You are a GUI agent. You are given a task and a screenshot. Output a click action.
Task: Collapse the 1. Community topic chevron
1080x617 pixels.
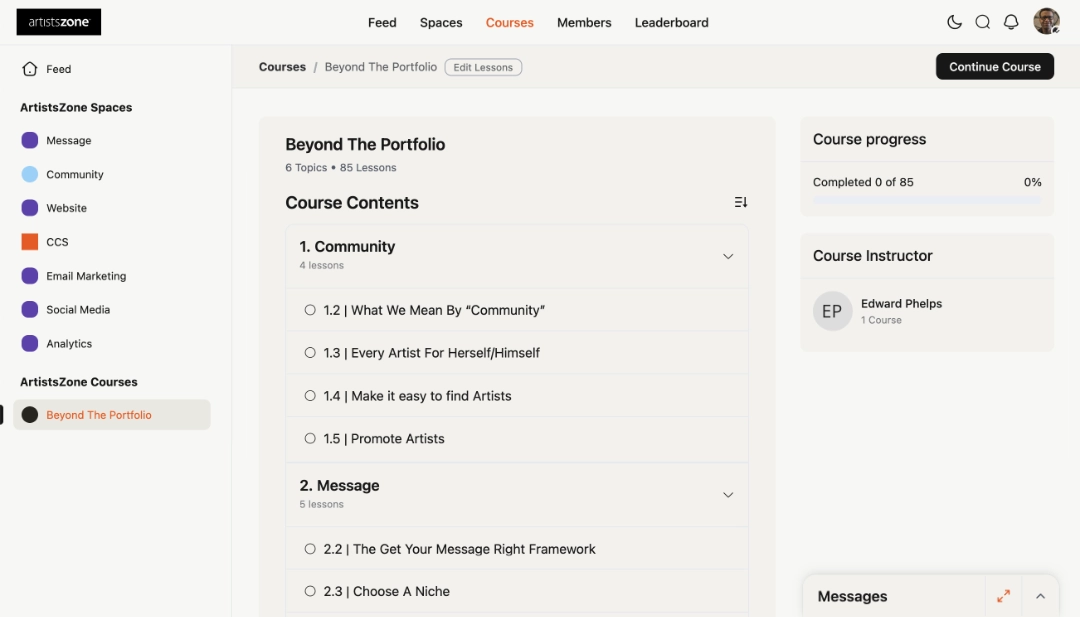727,256
